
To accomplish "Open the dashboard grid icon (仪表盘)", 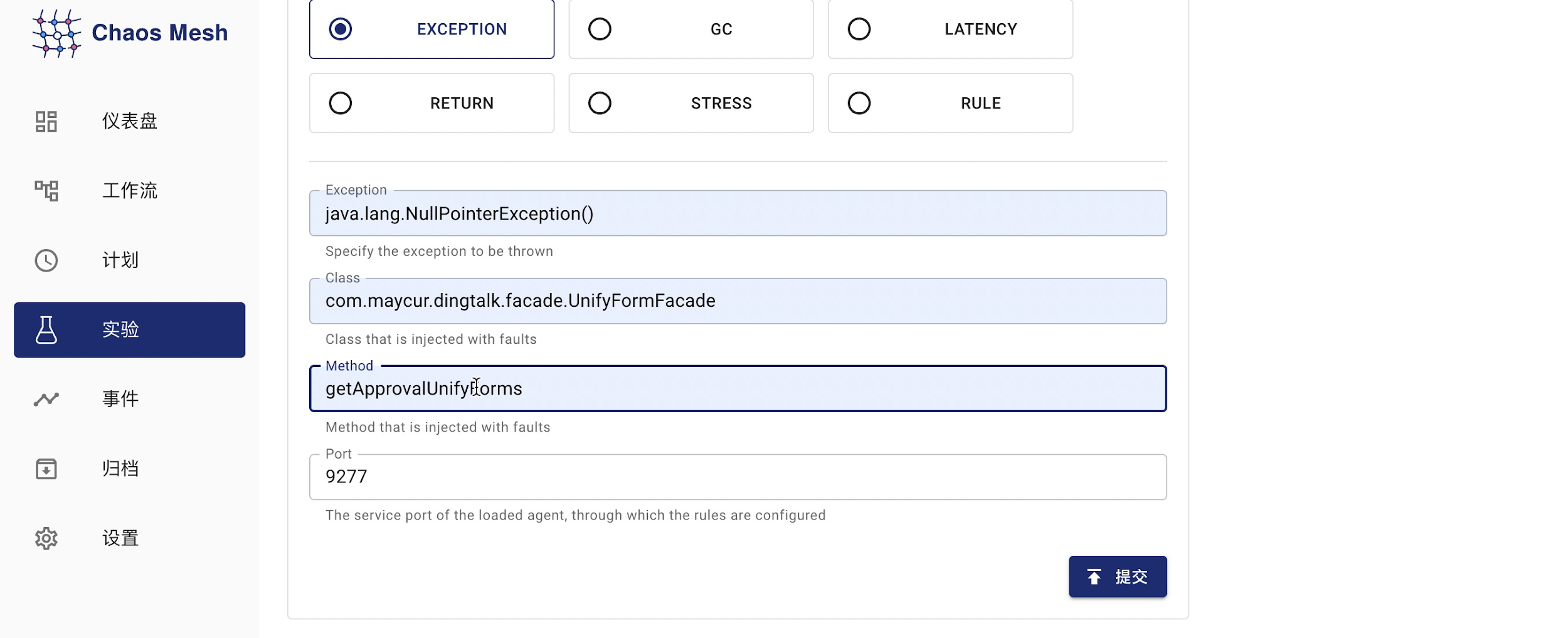I will pyautogui.click(x=46, y=121).
